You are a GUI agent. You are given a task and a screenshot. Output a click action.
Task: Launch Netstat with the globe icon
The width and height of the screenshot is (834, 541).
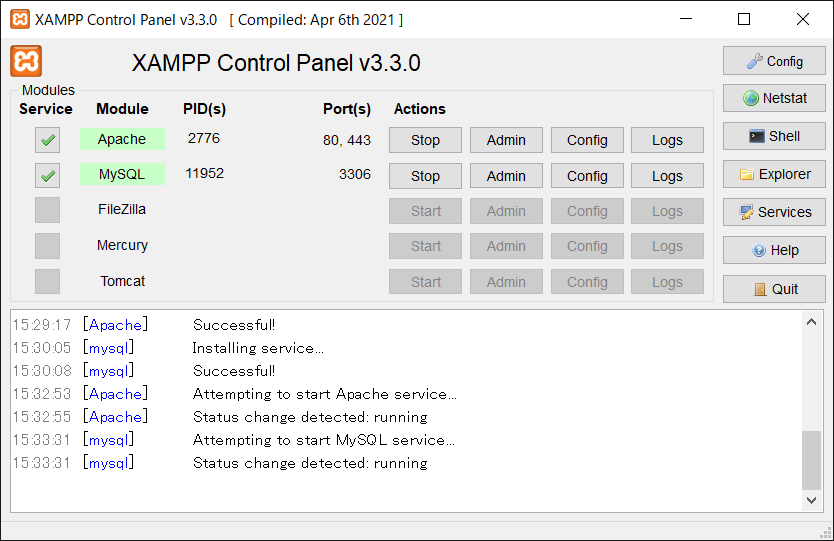coord(774,98)
